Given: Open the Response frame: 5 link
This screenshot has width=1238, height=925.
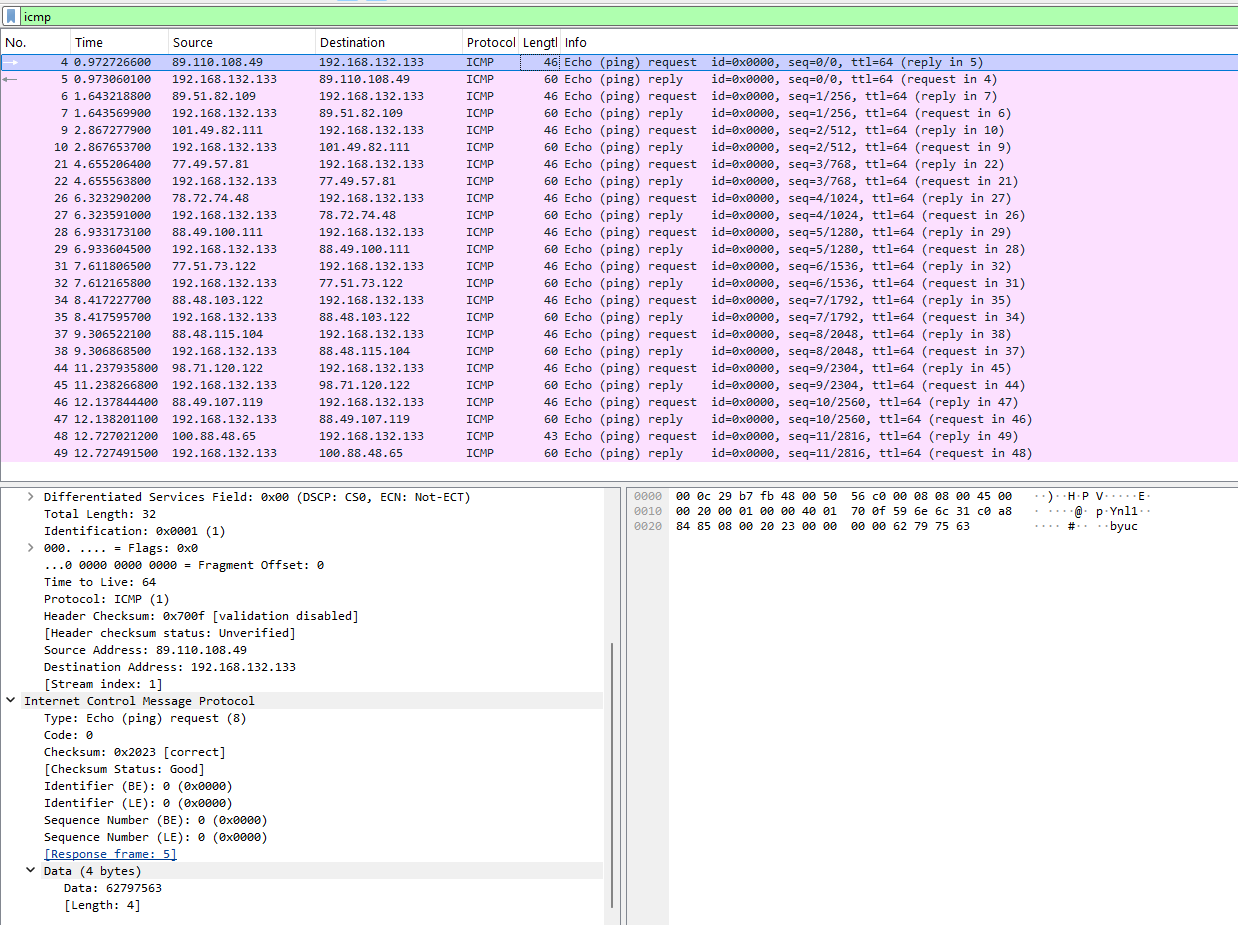Looking at the screenshot, I should pos(110,854).
